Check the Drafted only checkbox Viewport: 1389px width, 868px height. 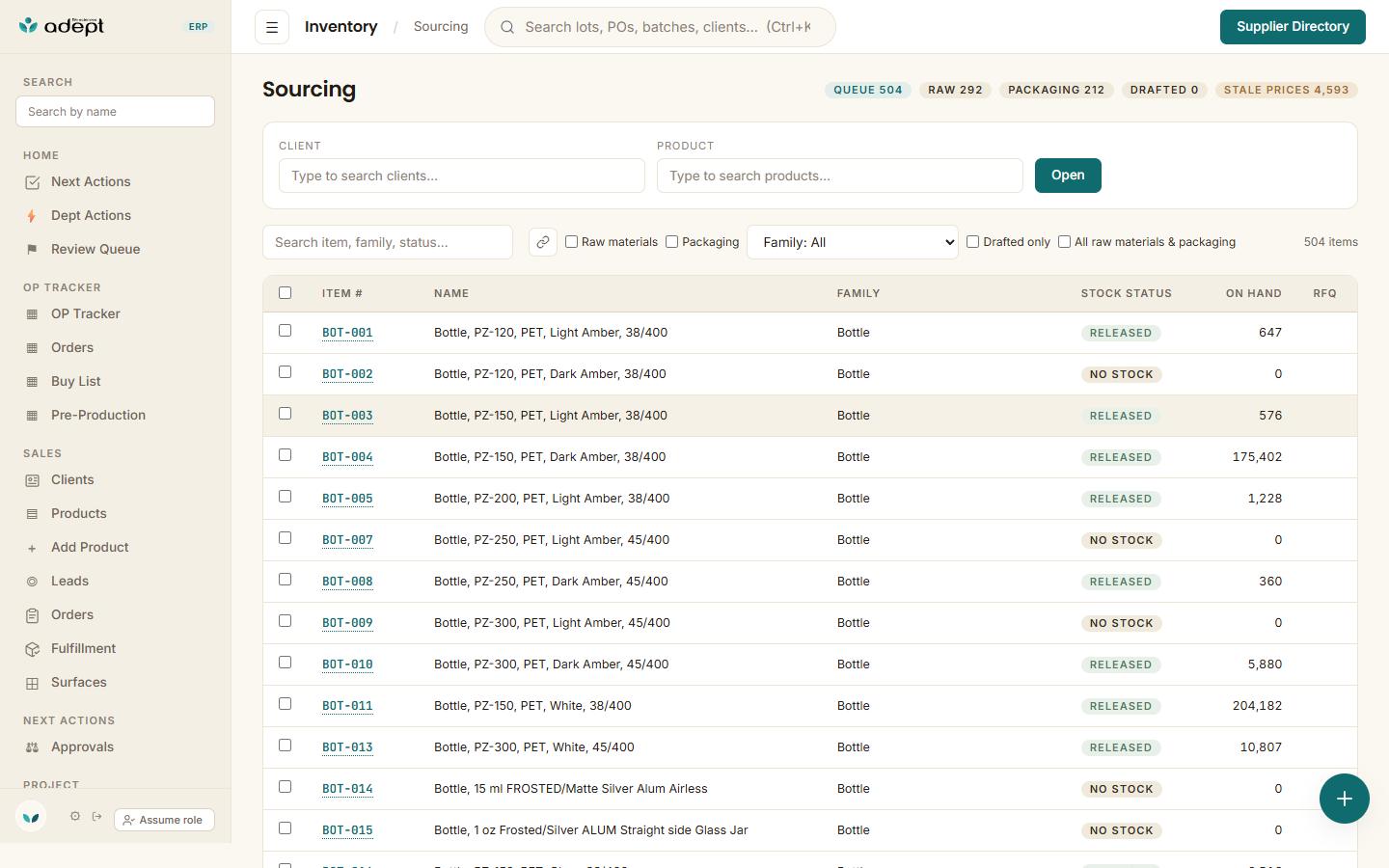[x=972, y=241]
